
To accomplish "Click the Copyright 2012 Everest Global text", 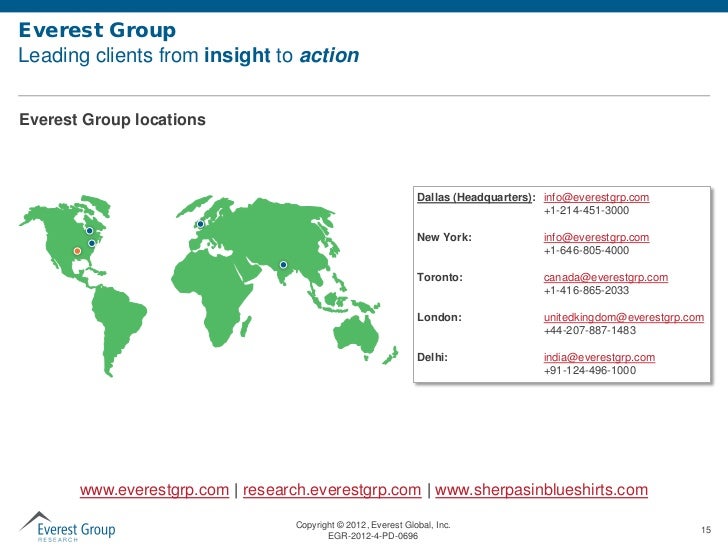I will click(373, 525).
